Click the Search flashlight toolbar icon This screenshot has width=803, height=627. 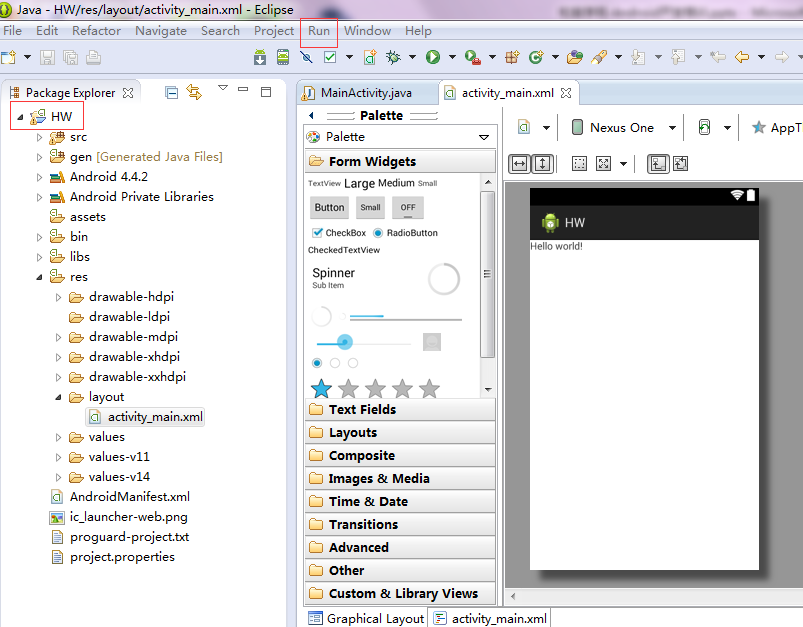coord(599,57)
